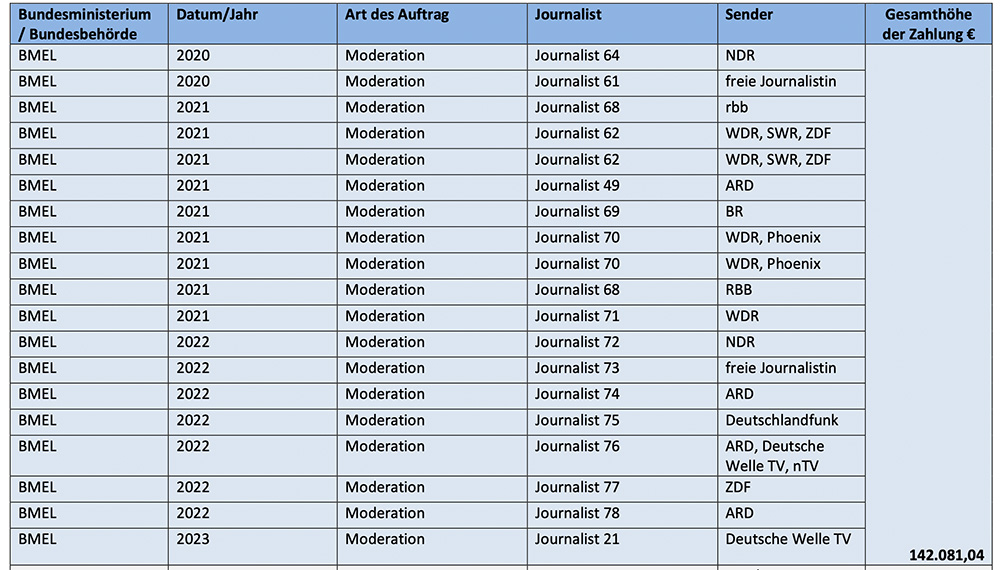This screenshot has height=570, width=1000.
Task: Select the 'Datum/Jahr' header cell
Action: [x=253, y=24]
